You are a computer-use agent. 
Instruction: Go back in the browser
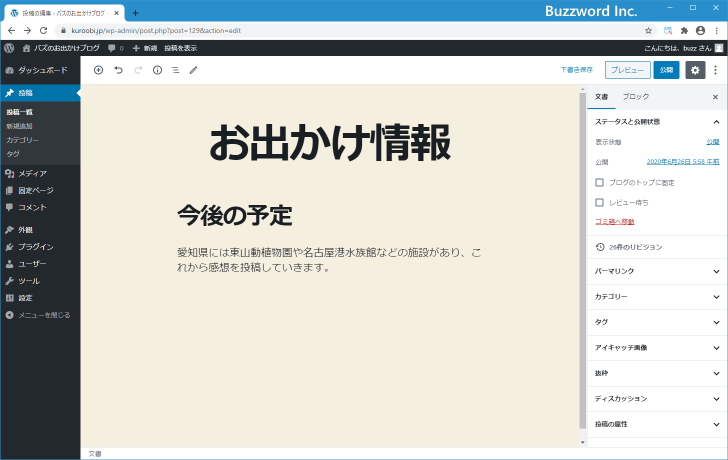[12, 31]
